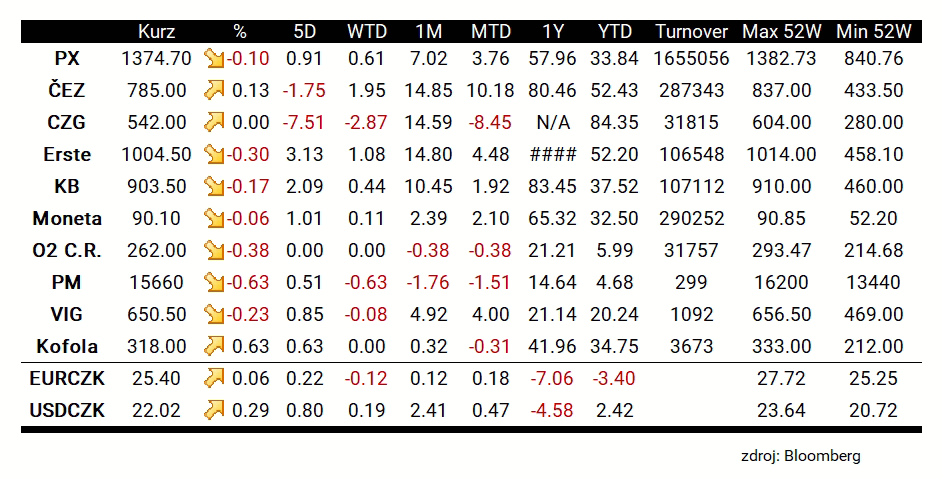The width and height of the screenshot is (943, 479).
Task: Click the PM price 15660
Action: (x=156, y=282)
